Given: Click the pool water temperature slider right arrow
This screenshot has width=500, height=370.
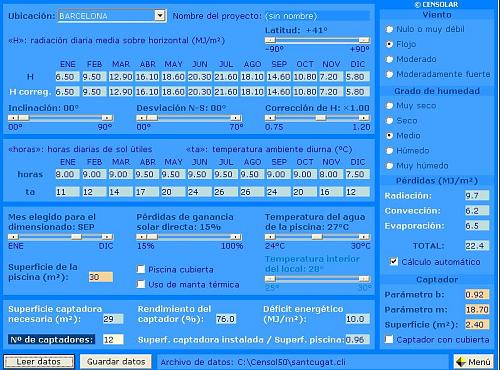Looking at the screenshot, I should pos(364,237).
